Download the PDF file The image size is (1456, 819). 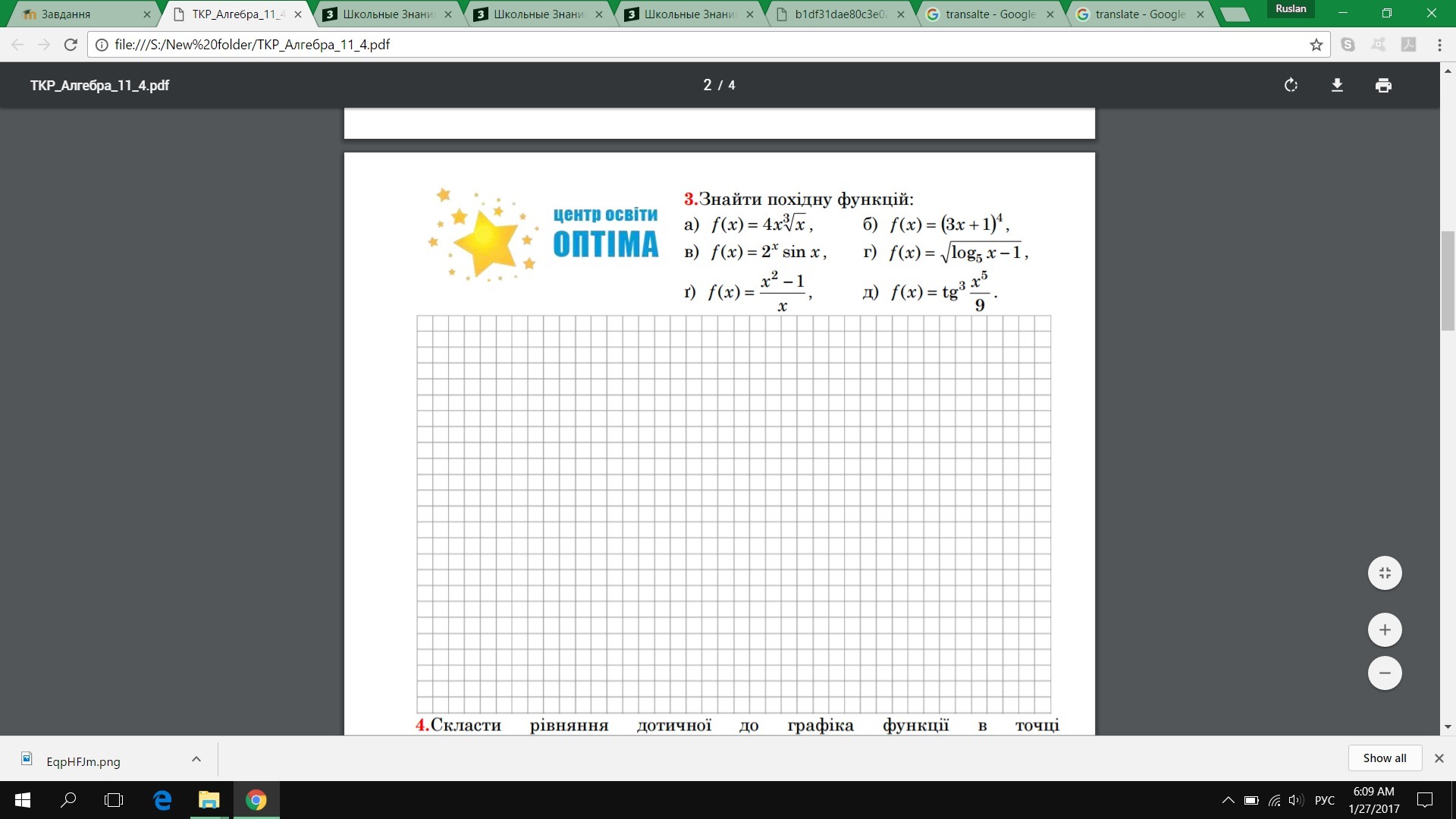tap(1337, 85)
